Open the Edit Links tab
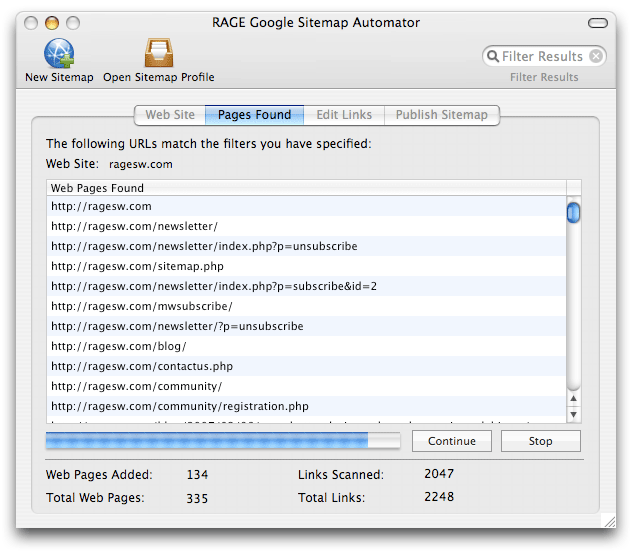This screenshot has width=633, height=557. (x=344, y=115)
